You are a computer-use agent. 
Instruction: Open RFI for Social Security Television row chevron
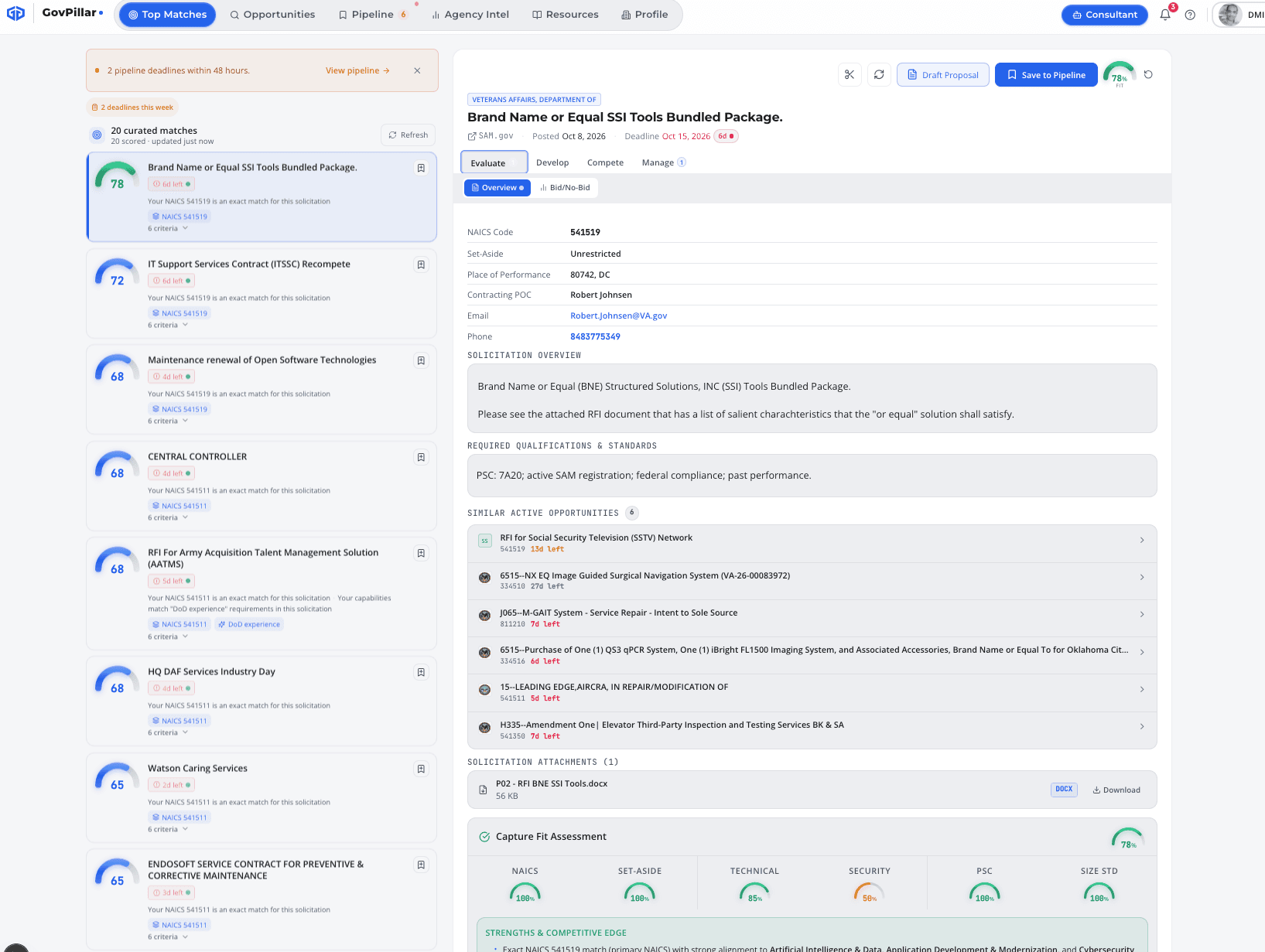pyautogui.click(x=1142, y=540)
